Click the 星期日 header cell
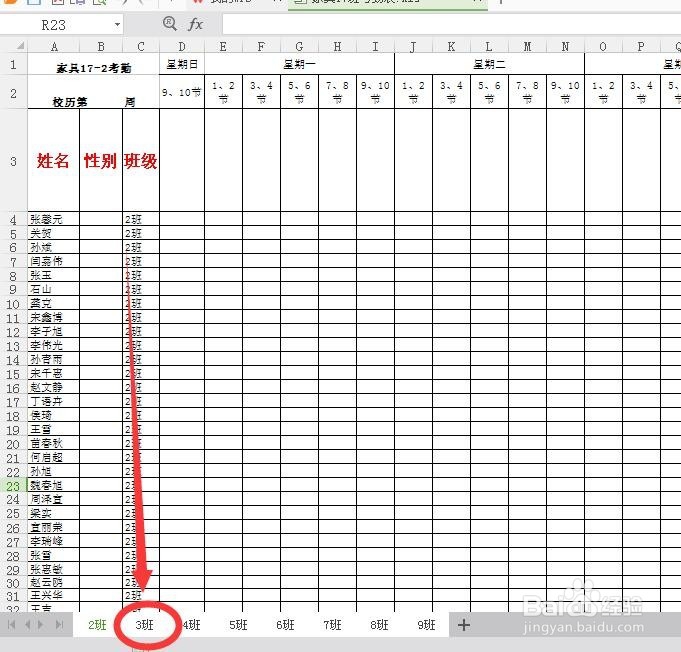681x652 pixels. click(182, 64)
